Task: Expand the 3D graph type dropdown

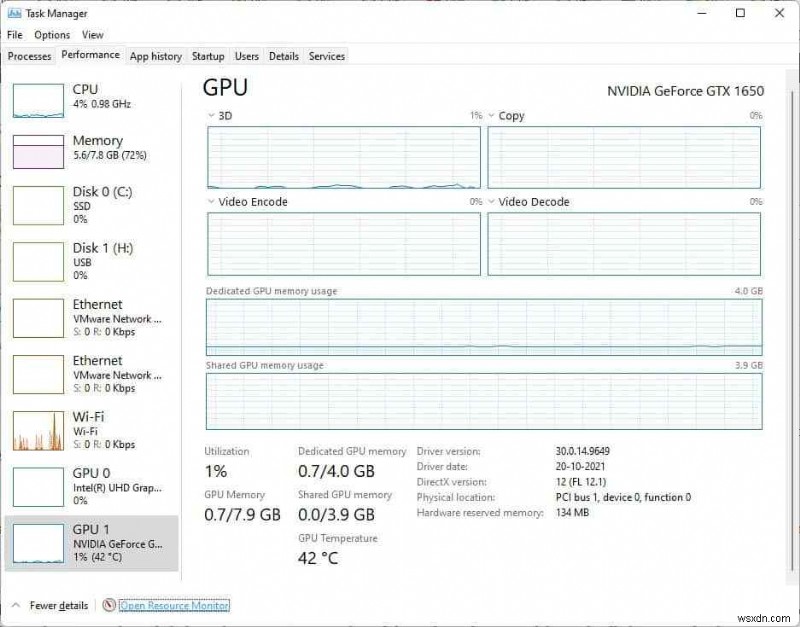Action: pyautogui.click(x=213, y=115)
